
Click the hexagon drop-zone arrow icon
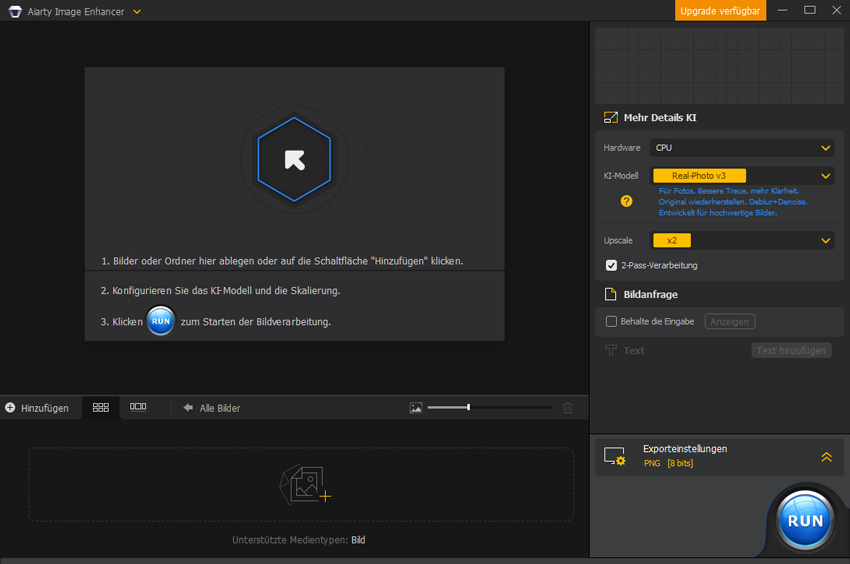(x=295, y=160)
